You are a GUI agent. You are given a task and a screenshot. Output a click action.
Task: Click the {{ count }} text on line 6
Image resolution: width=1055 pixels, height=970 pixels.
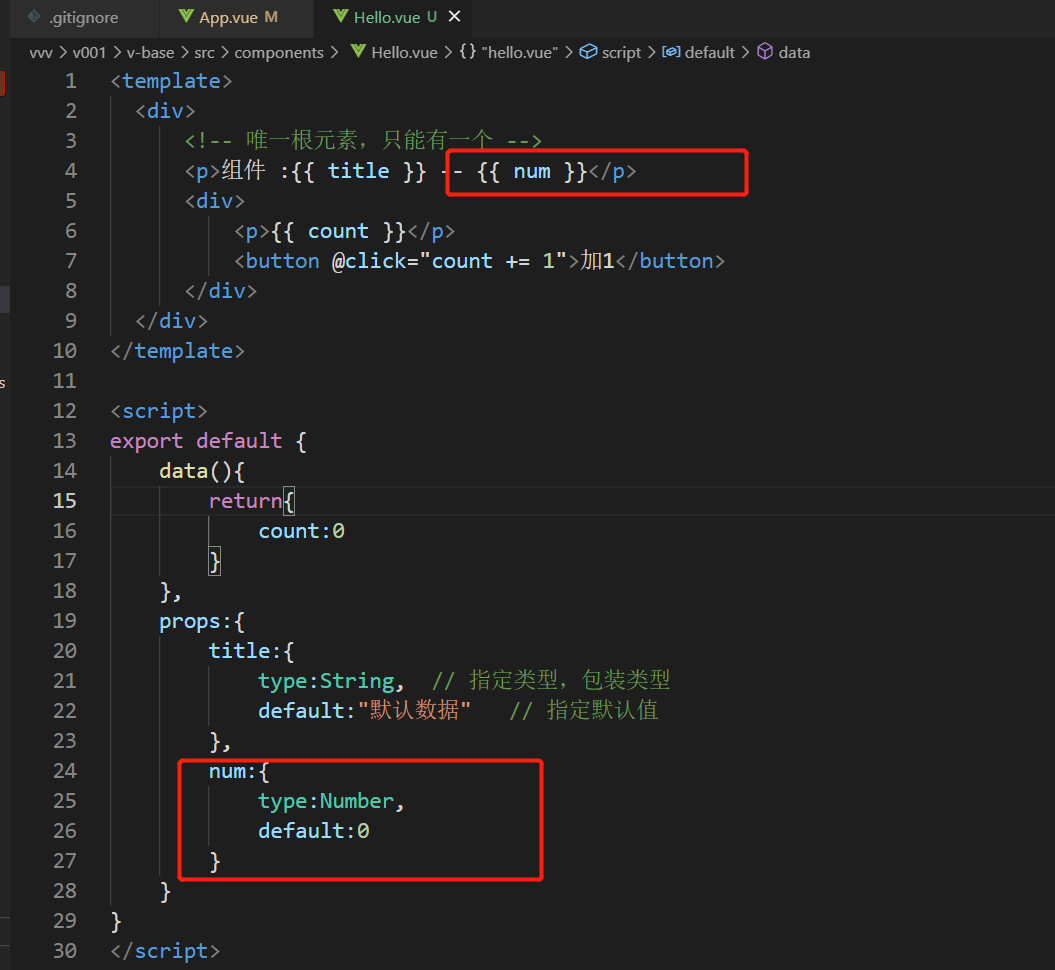(x=338, y=231)
